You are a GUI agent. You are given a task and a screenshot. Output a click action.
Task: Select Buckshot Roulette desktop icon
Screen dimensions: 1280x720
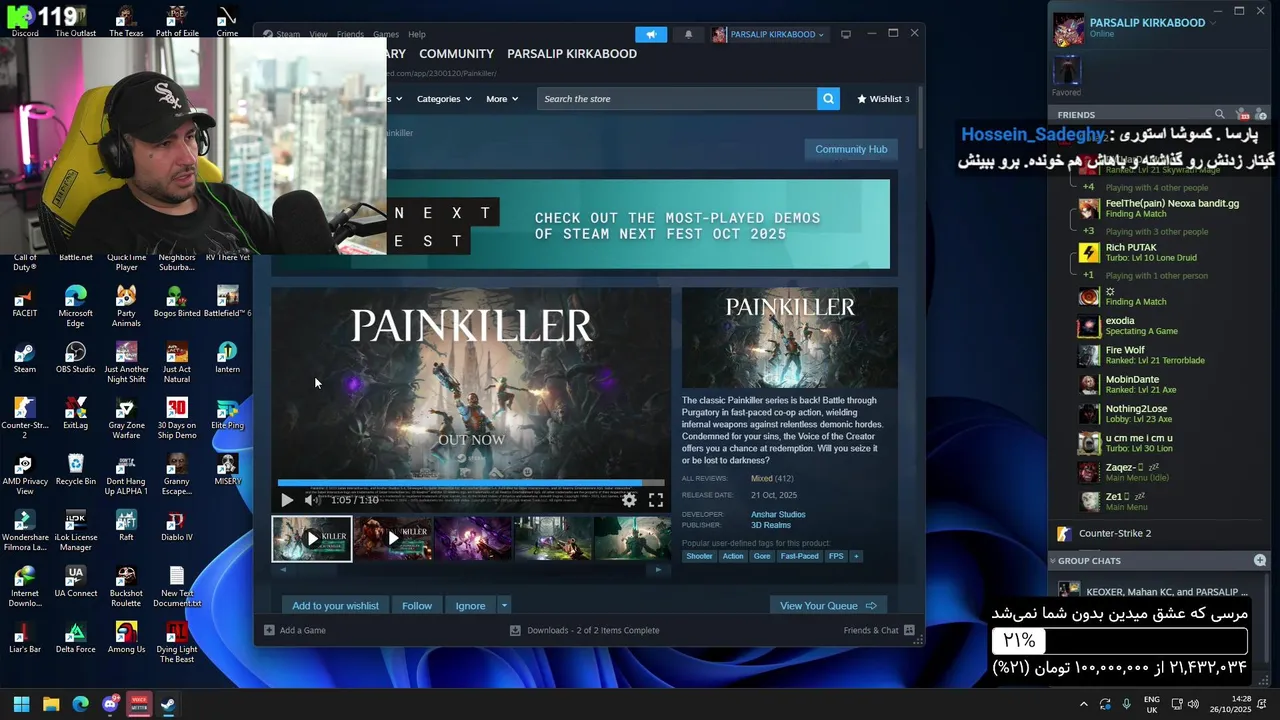126,586
